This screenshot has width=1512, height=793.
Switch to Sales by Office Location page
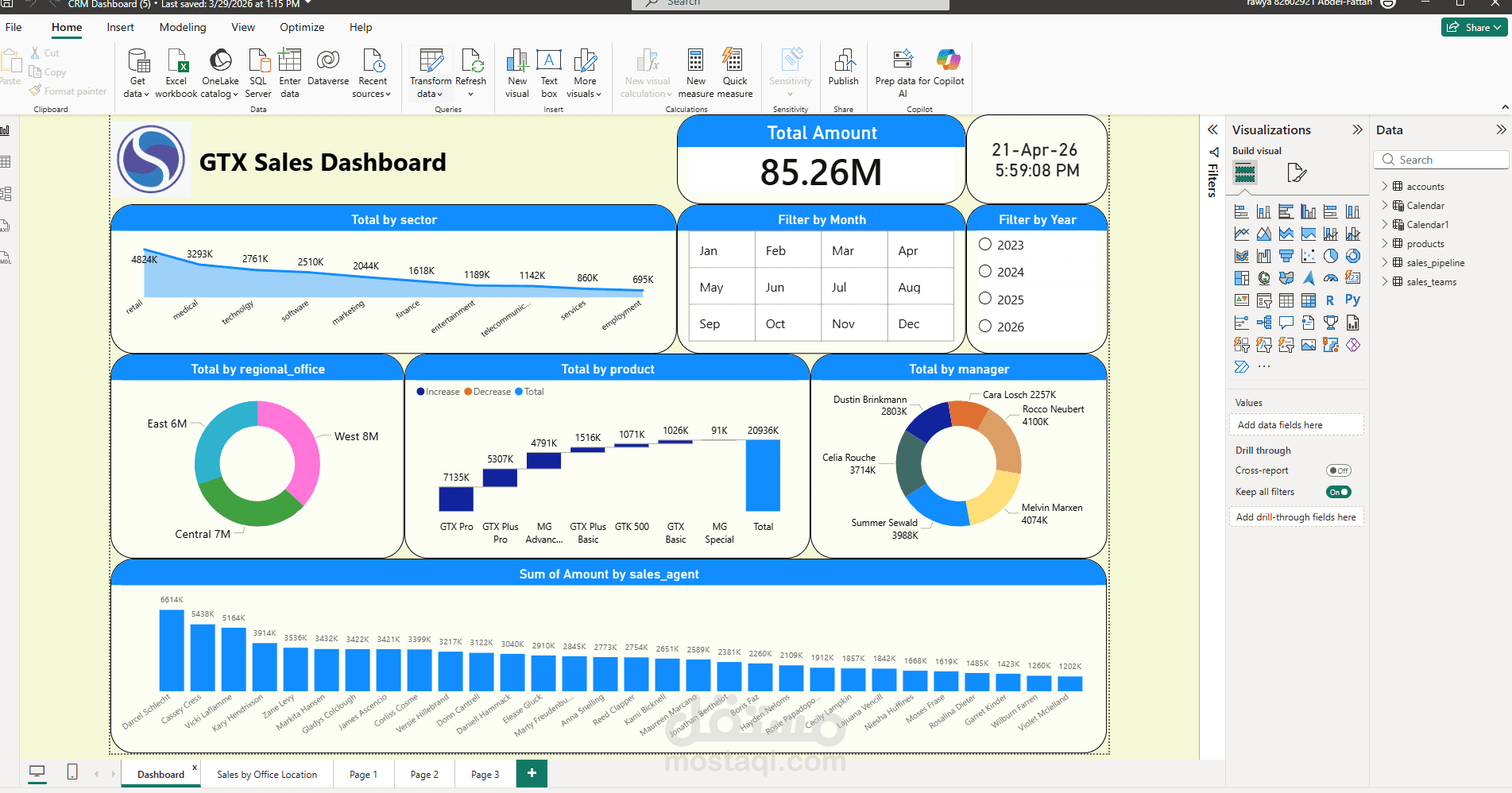coord(267,774)
